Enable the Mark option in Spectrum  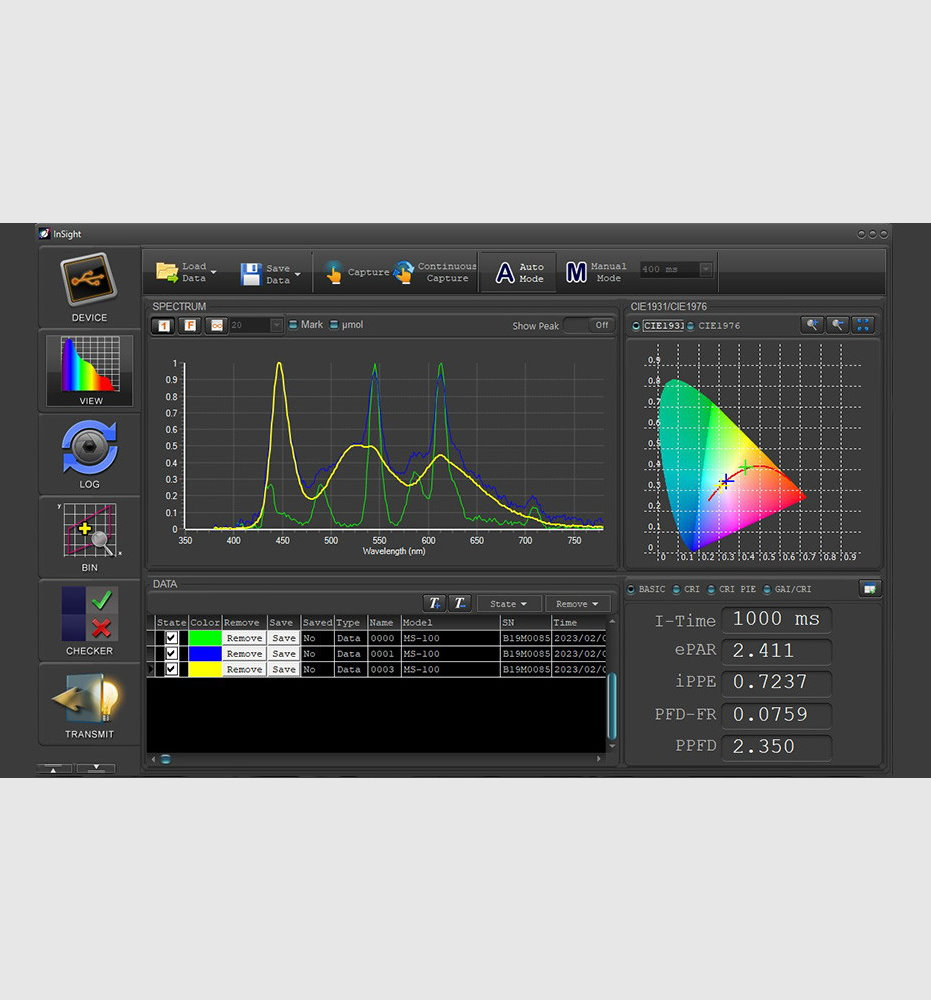pos(293,325)
